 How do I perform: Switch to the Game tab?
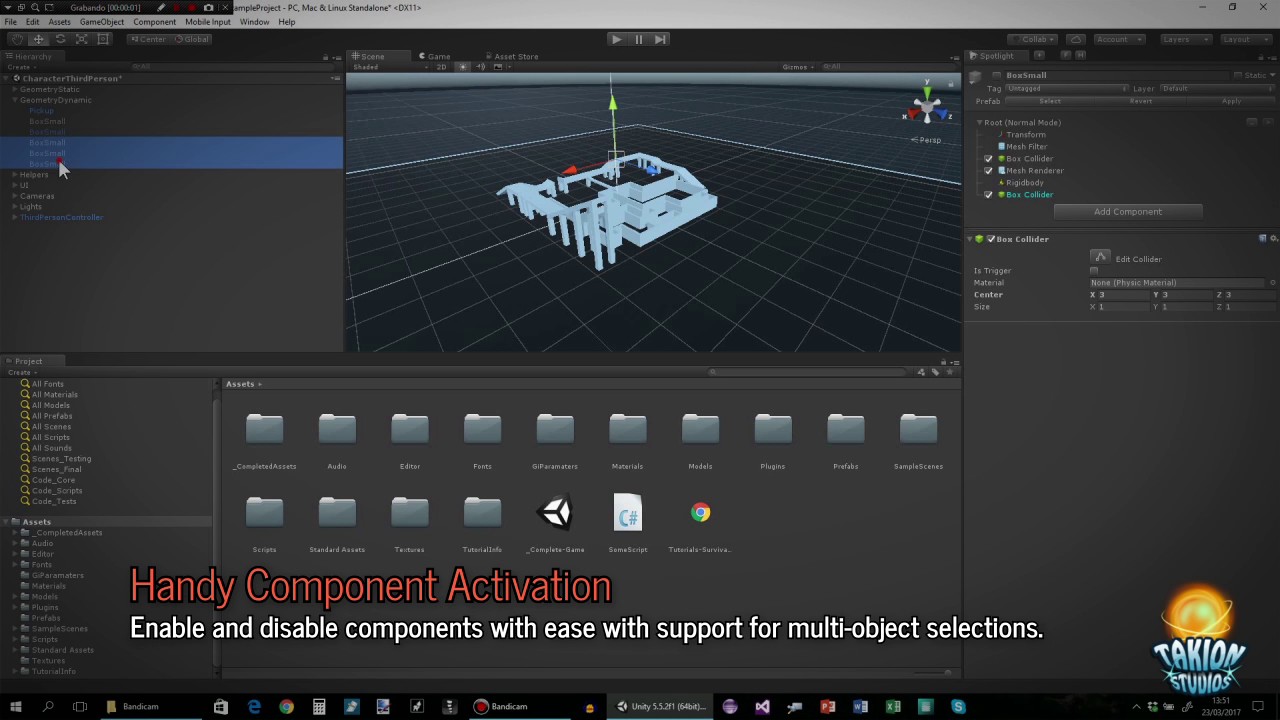point(433,56)
